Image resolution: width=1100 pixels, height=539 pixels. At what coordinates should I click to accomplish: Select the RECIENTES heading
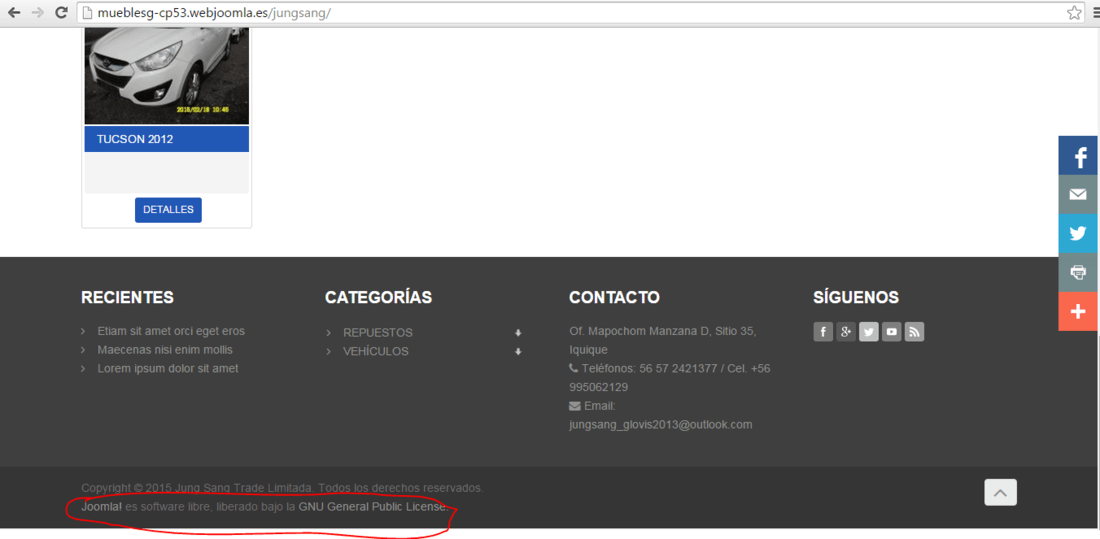click(x=128, y=298)
